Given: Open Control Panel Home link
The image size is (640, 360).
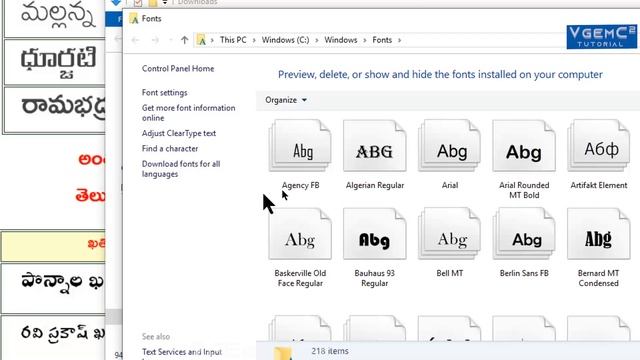Looking at the screenshot, I should (x=178, y=69).
